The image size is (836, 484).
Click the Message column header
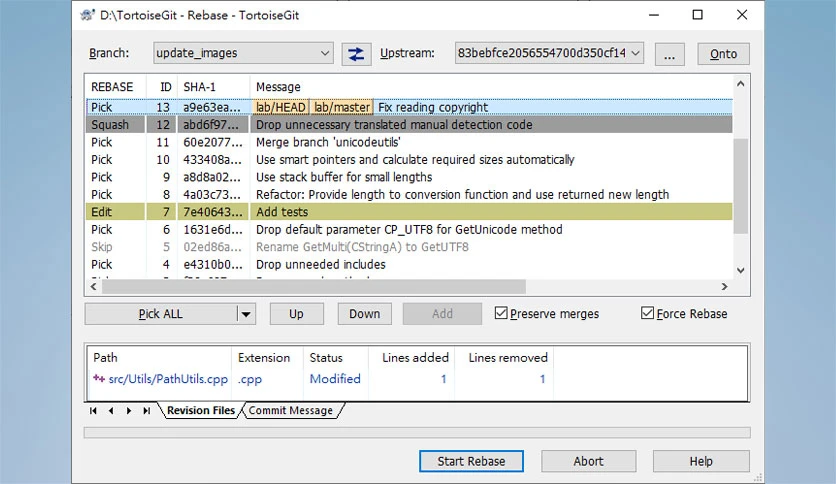491,86
